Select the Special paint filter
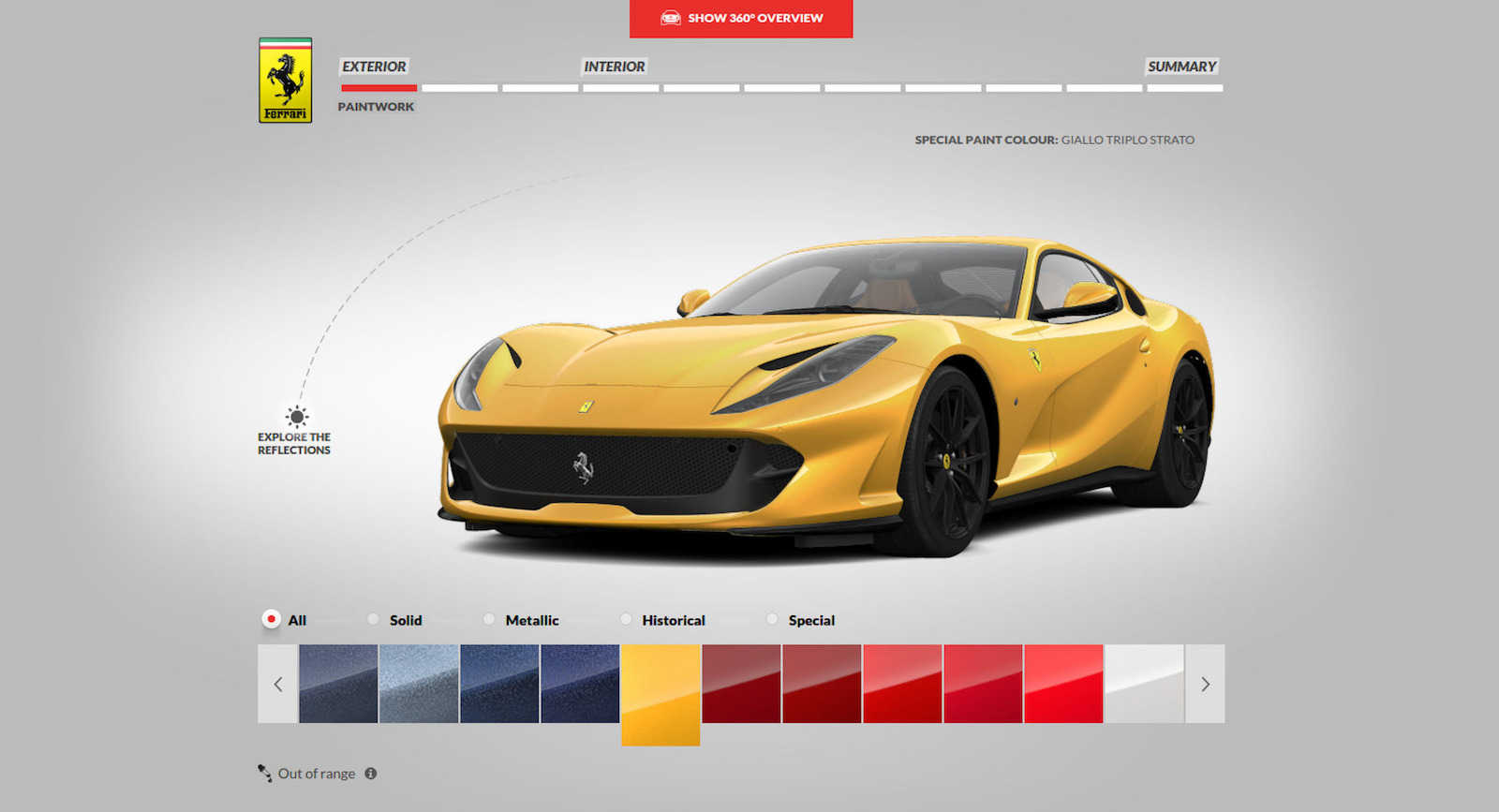This screenshot has height=812, width=1499. 772,619
